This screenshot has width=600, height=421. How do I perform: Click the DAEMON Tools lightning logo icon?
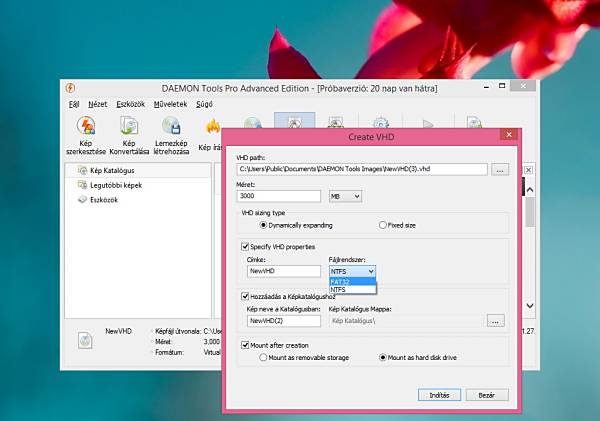pos(70,88)
